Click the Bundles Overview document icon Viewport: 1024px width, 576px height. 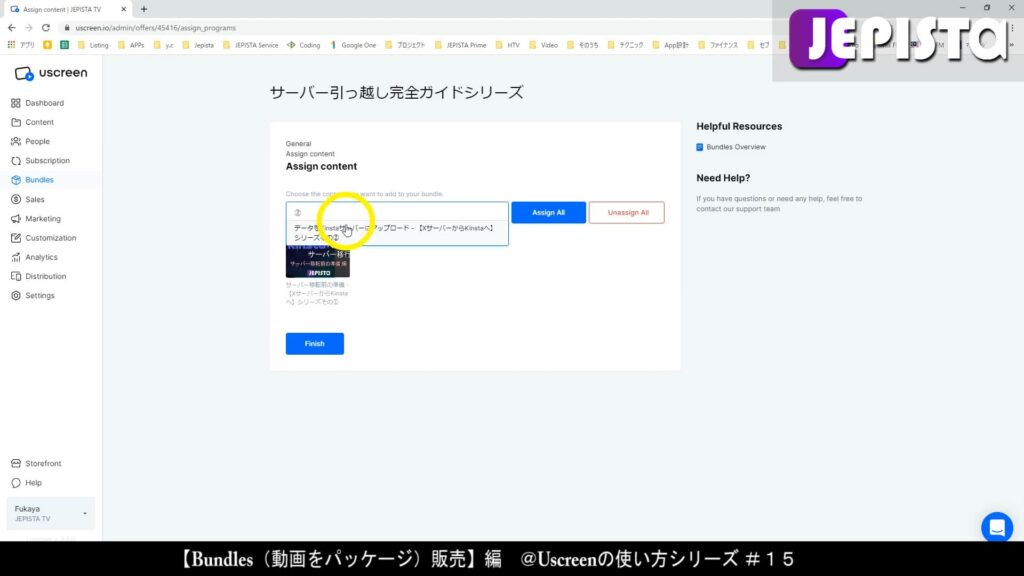(x=699, y=147)
